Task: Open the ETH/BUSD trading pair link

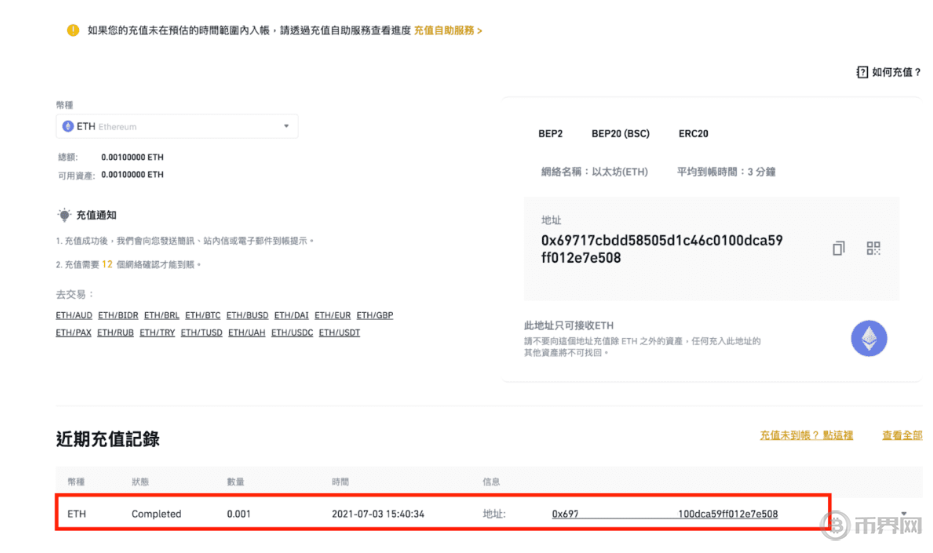Action: tap(246, 315)
